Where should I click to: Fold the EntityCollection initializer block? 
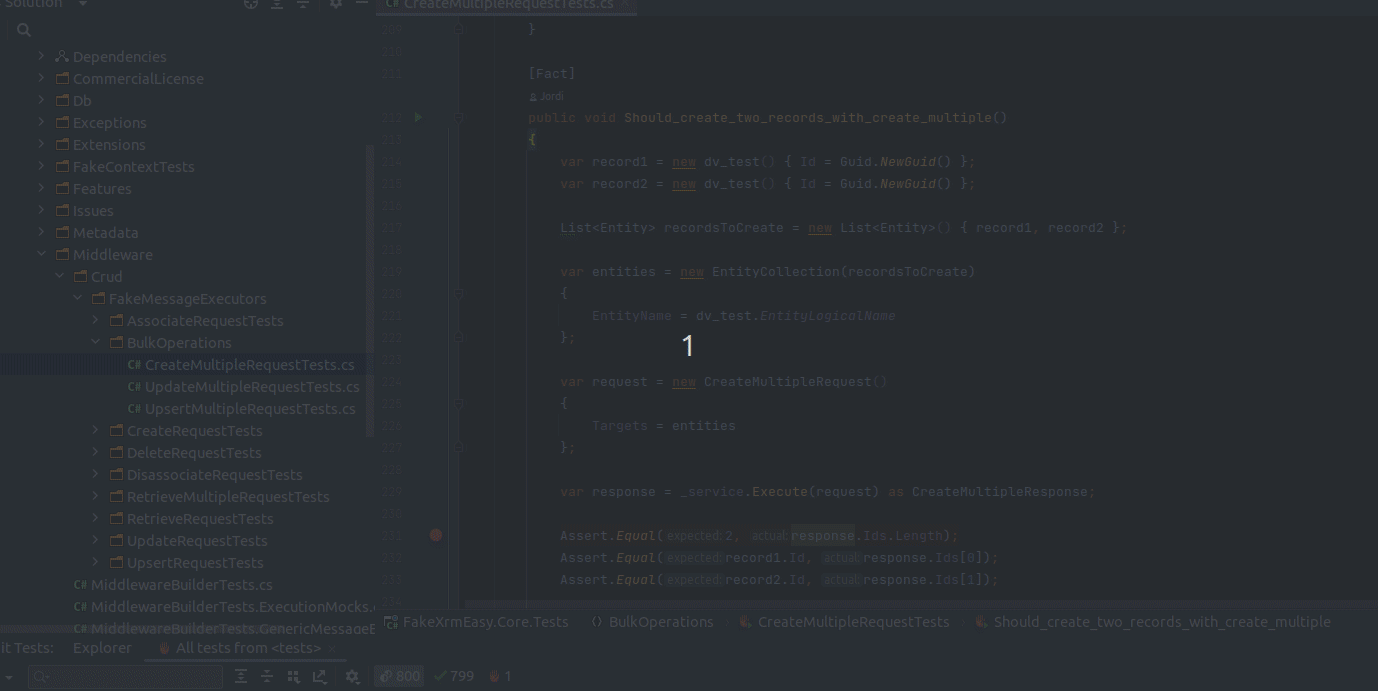pos(459,293)
